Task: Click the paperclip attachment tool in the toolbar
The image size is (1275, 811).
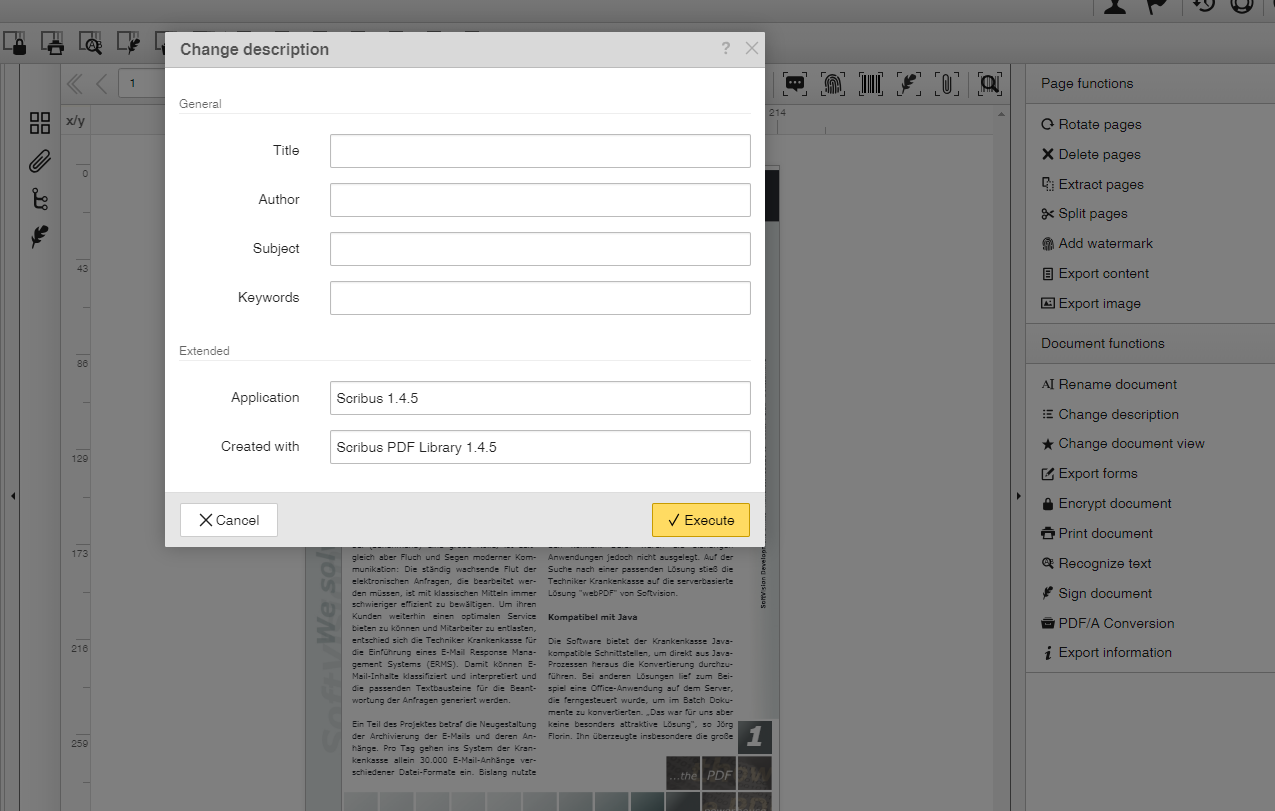Action: pyautogui.click(x=947, y=84)
